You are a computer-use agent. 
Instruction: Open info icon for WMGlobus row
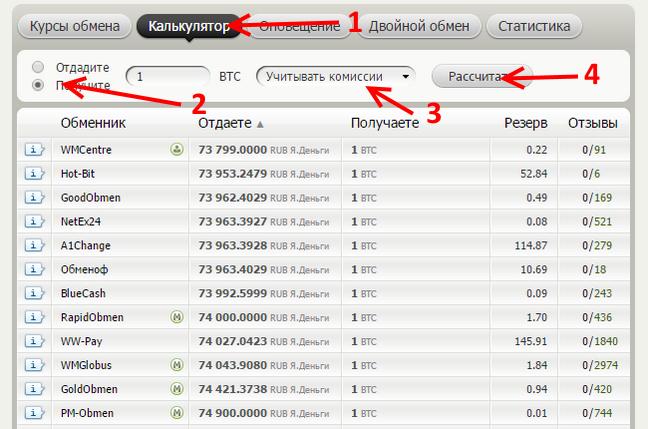point(34,365)
